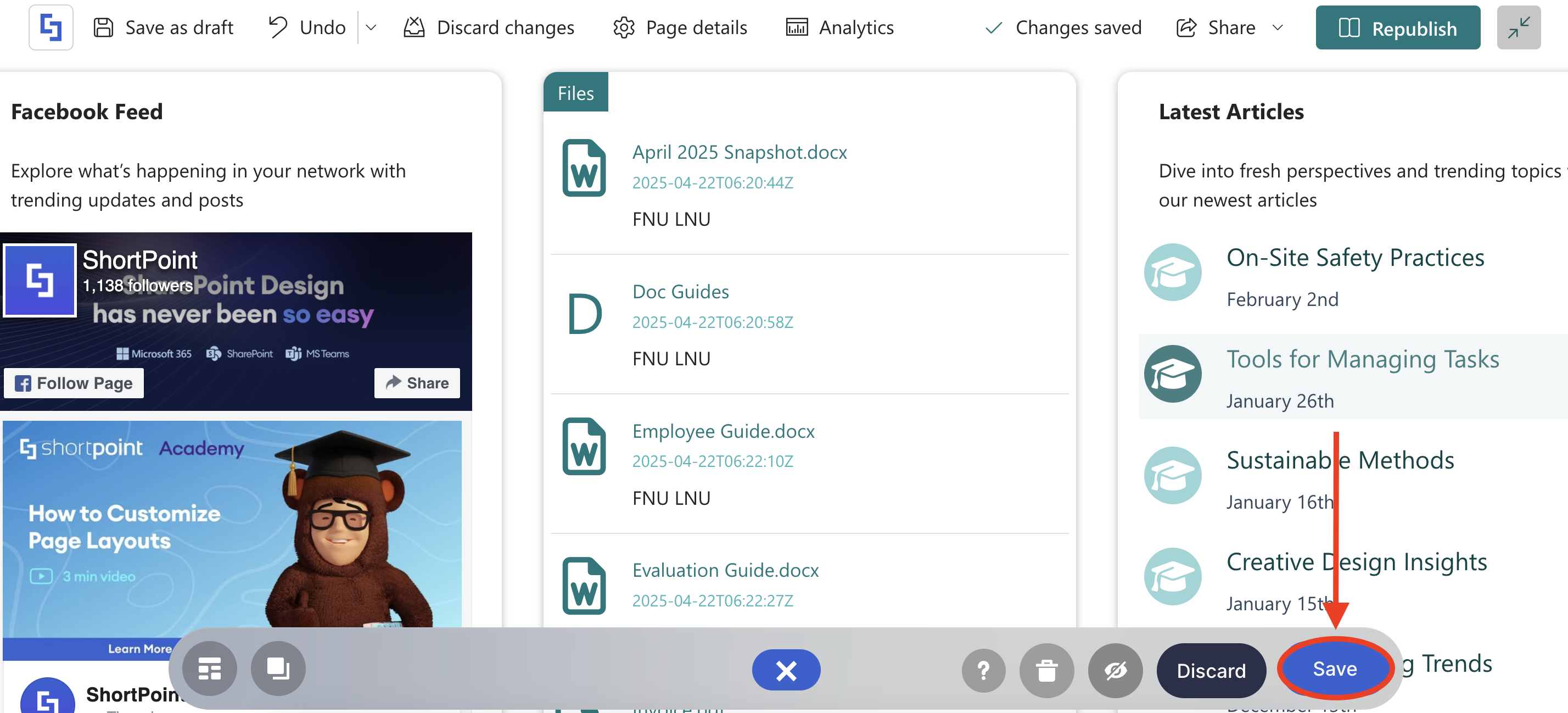
Task: Click the ShortPoint logo icon in top bar
Action: pos(51,27)
